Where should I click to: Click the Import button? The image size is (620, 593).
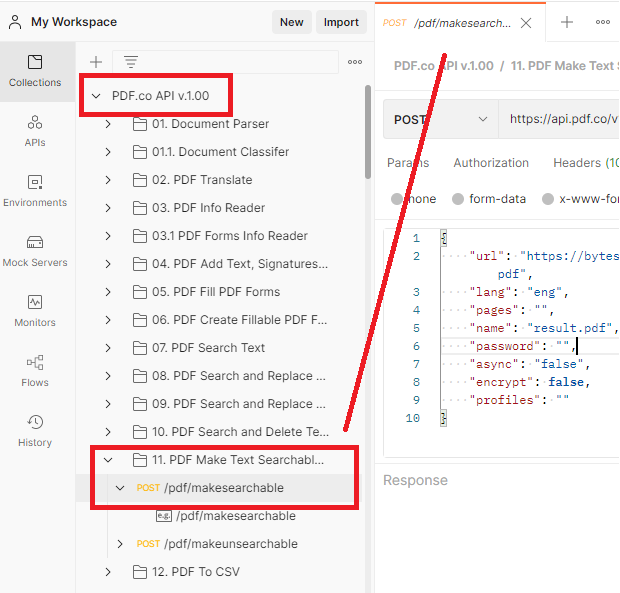[341, 22]
